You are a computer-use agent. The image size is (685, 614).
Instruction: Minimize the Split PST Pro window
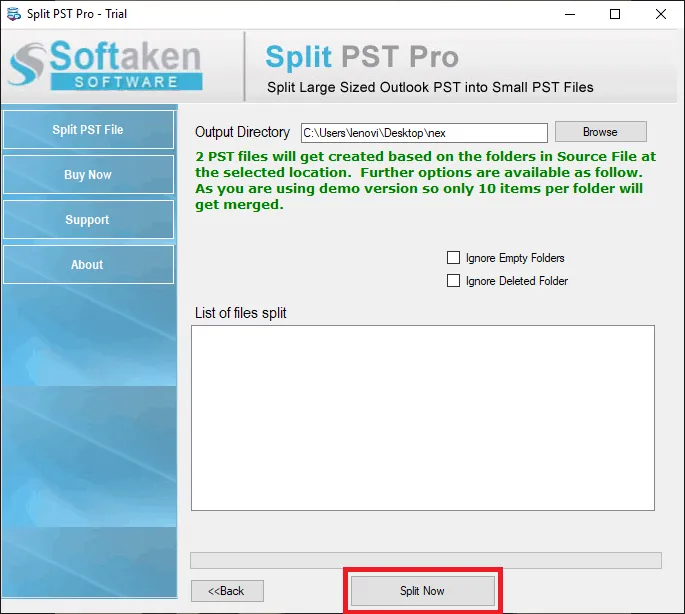(x=570, y=14)
